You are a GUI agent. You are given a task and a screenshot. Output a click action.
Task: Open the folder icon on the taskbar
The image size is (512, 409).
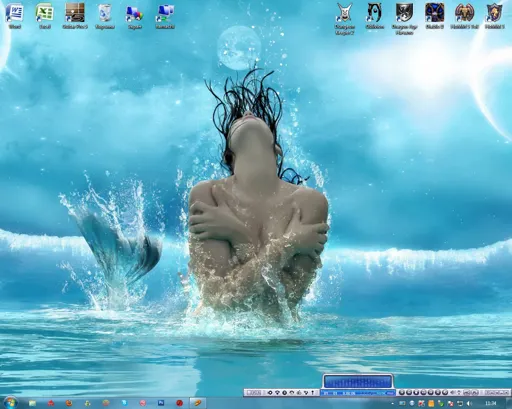[x=32, y=403]
